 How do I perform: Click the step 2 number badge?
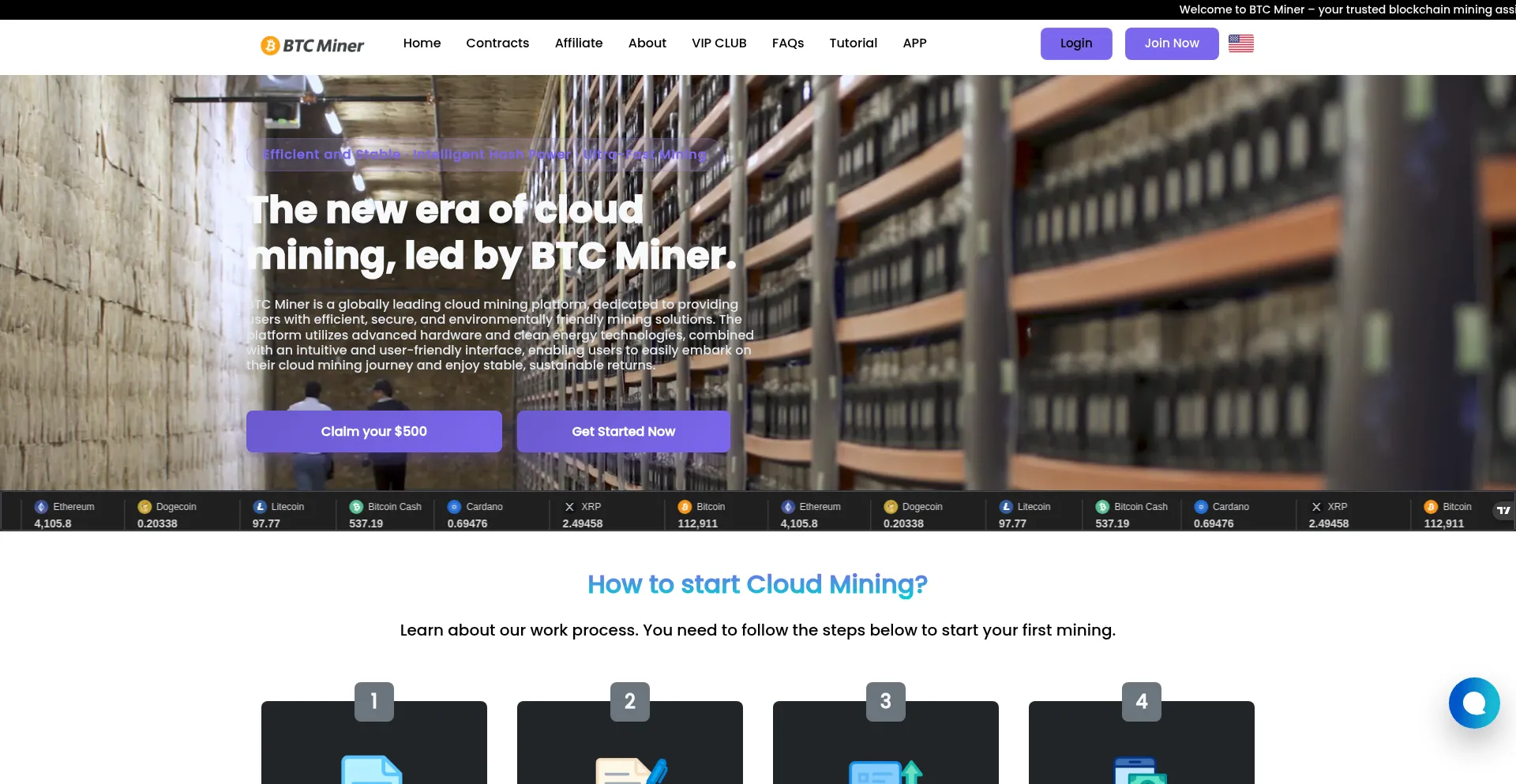630,701
